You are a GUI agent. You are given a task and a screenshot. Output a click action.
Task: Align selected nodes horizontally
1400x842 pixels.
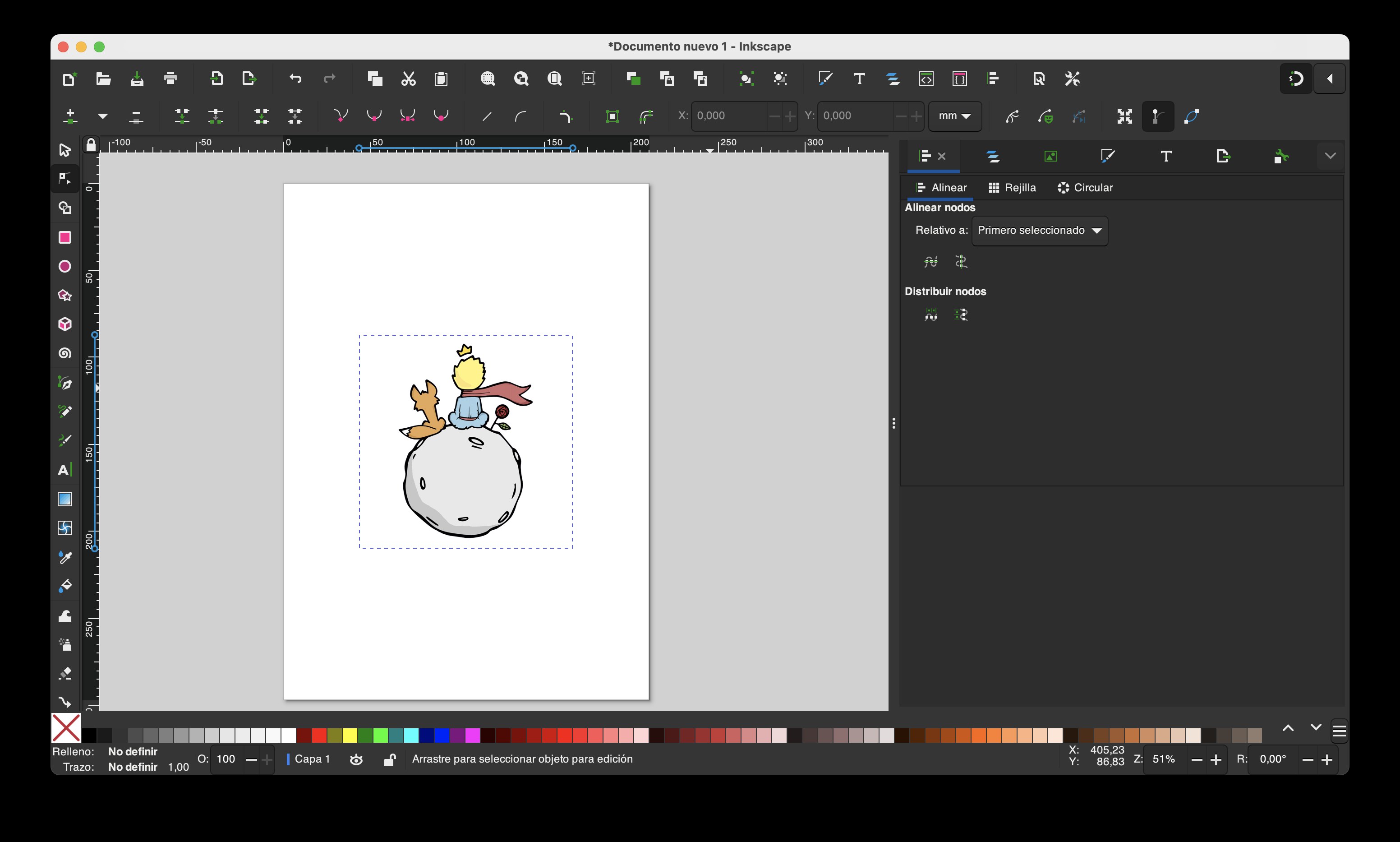[x=930, y=262]
